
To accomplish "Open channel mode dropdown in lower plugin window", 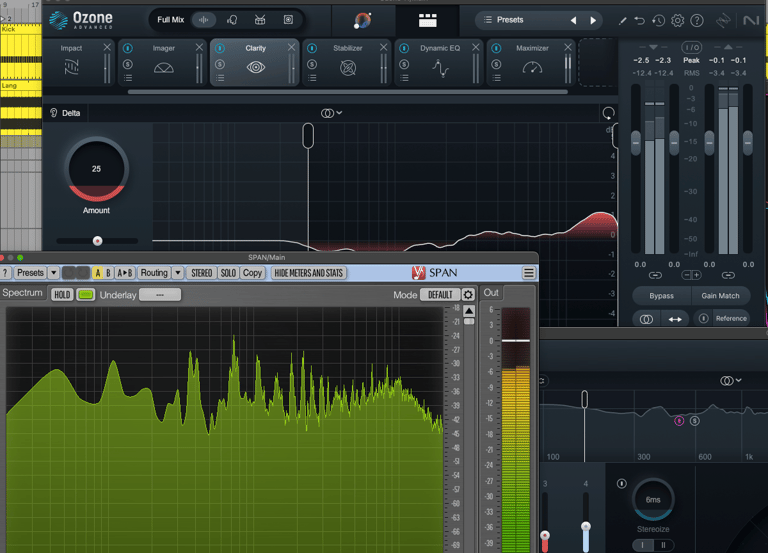I will [x=730, y=381].
